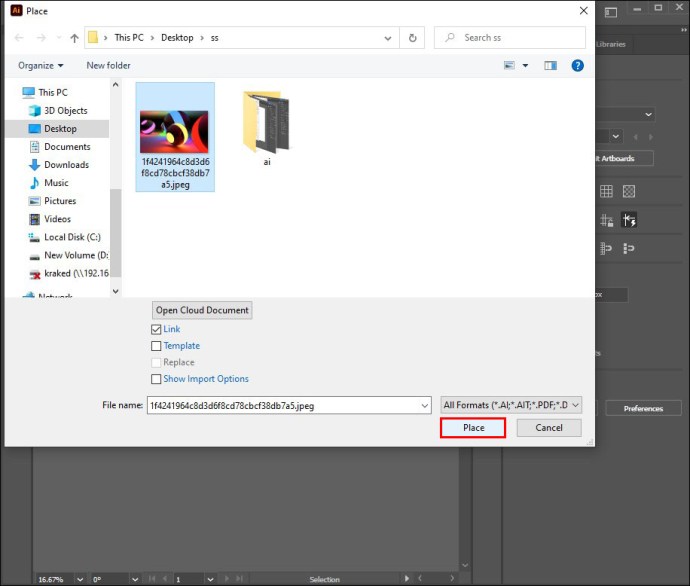Enable the Template checkbox
The width and height of the screenshot is (690, 586).
[156, 346]
